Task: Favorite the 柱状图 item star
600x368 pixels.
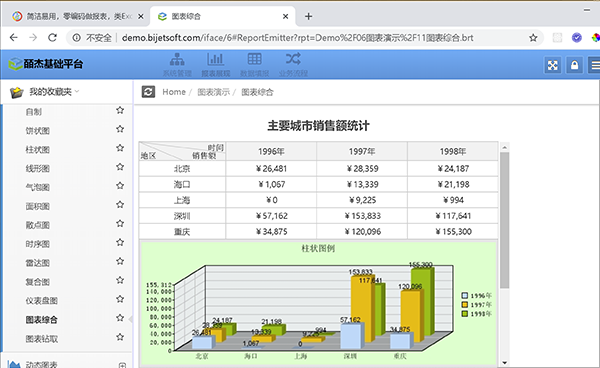Action: click(x=120, y=148)
